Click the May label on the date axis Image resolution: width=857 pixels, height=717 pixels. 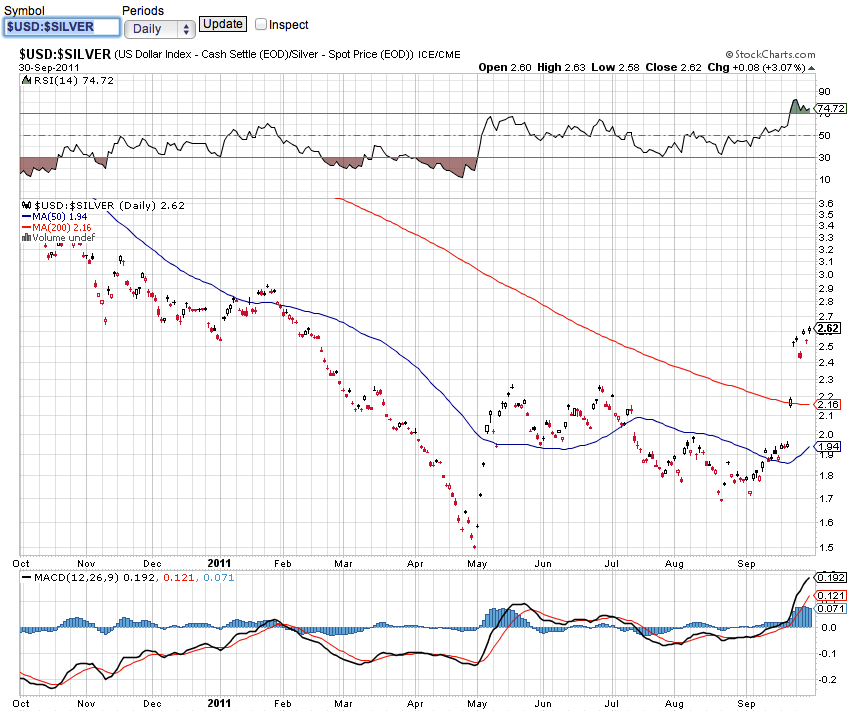click(483, 563)
